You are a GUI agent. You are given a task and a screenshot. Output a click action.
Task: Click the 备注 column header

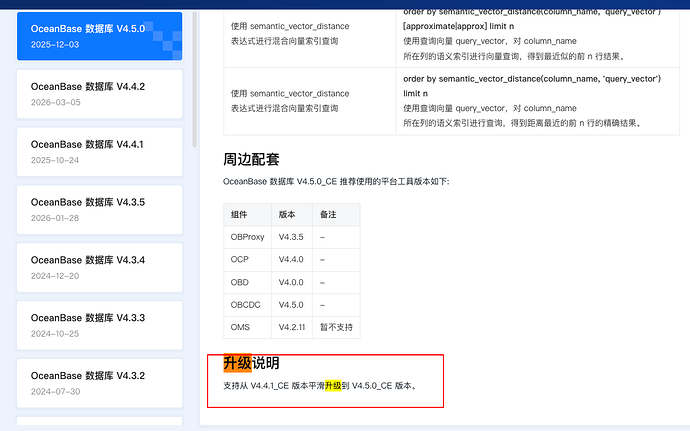coord(328,214)
